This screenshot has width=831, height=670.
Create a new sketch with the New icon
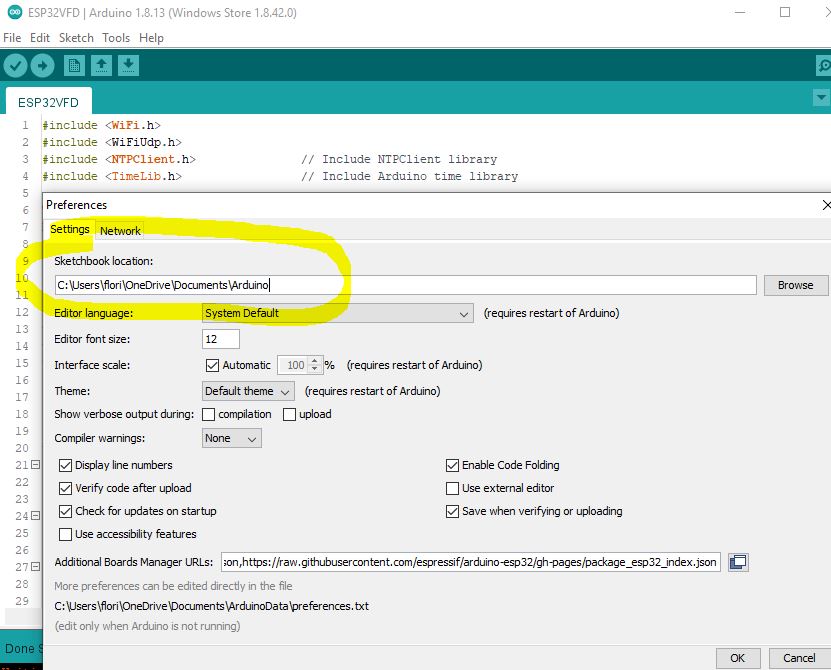pyautogui.click(x=74, y=66)
